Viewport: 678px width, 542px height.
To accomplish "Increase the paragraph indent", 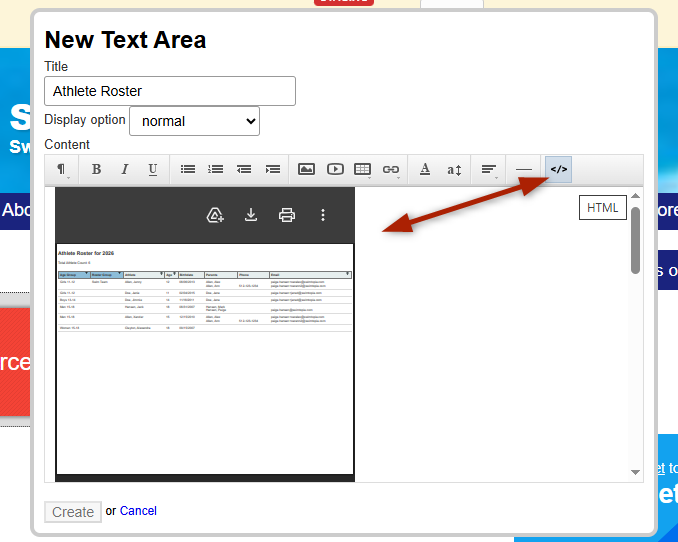I will 272,170.
